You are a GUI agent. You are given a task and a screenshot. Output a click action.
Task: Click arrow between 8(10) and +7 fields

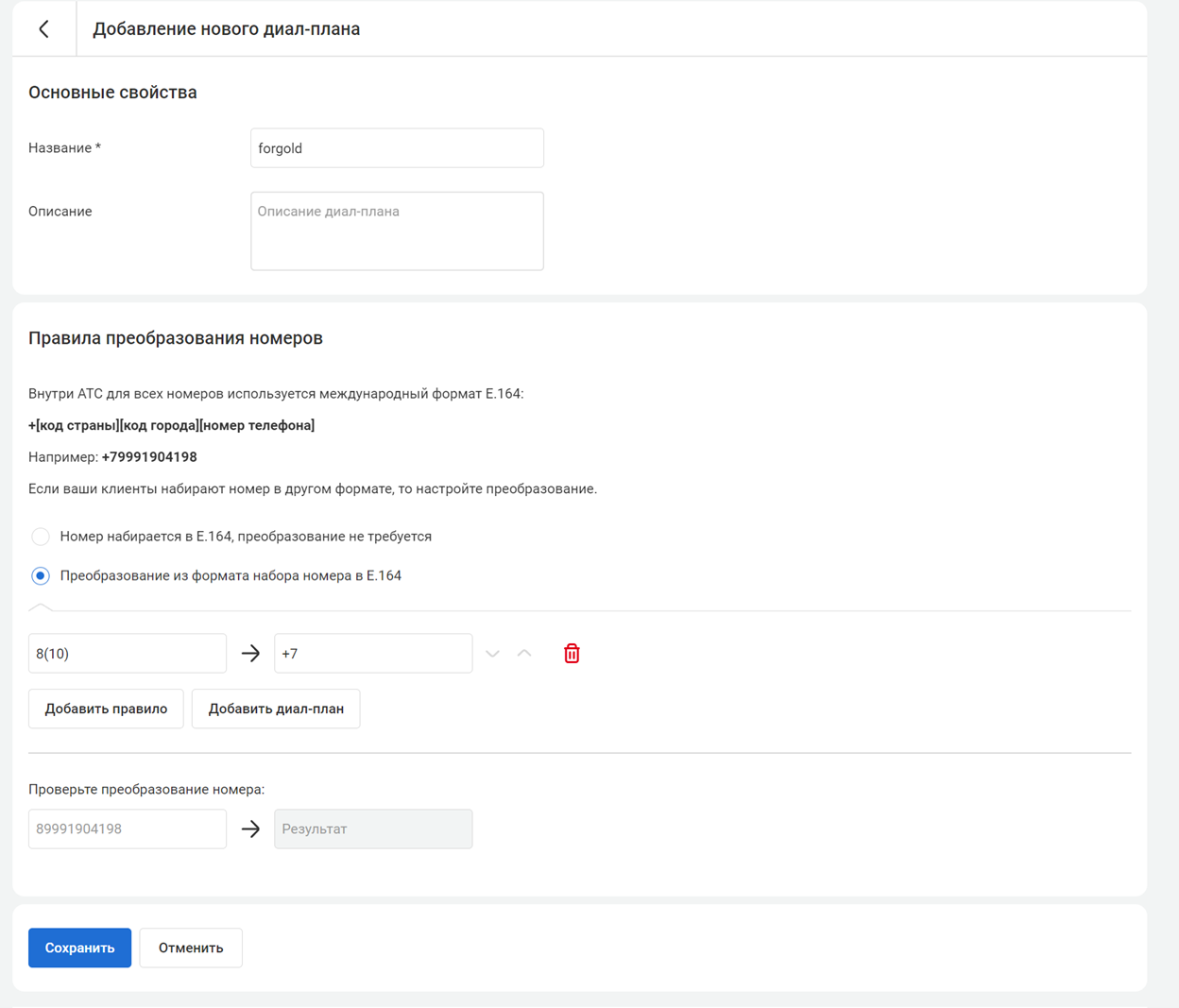pyautogui.click(x=250, y=654)
